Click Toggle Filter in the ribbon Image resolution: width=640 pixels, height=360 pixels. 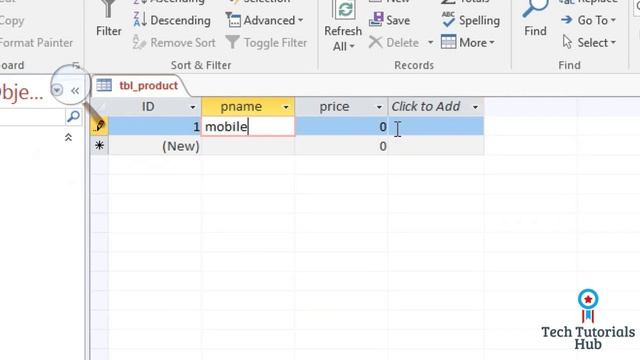[266, 42]
